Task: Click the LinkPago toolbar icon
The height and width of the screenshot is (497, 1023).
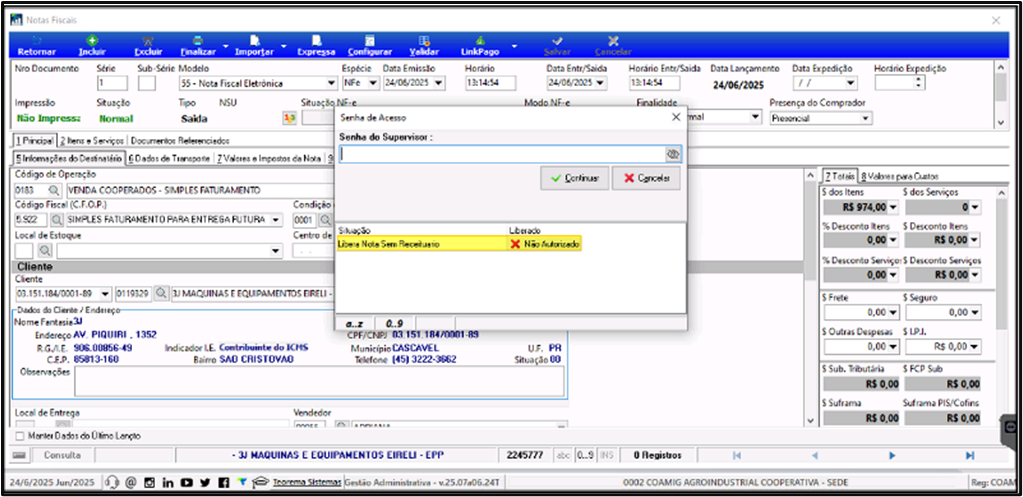Action: point(480,41)
